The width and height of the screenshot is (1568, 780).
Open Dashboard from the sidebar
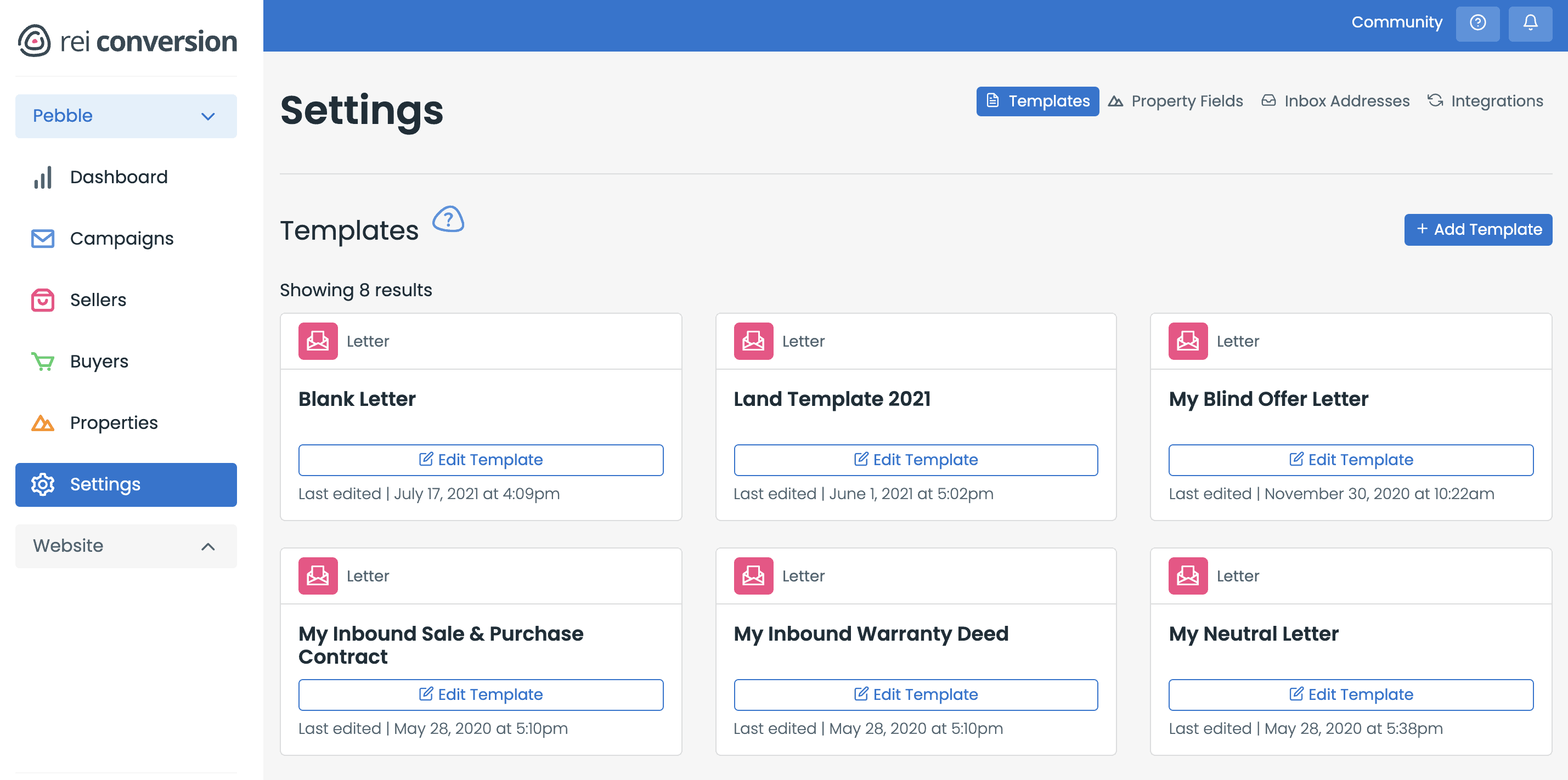point(126,177)
